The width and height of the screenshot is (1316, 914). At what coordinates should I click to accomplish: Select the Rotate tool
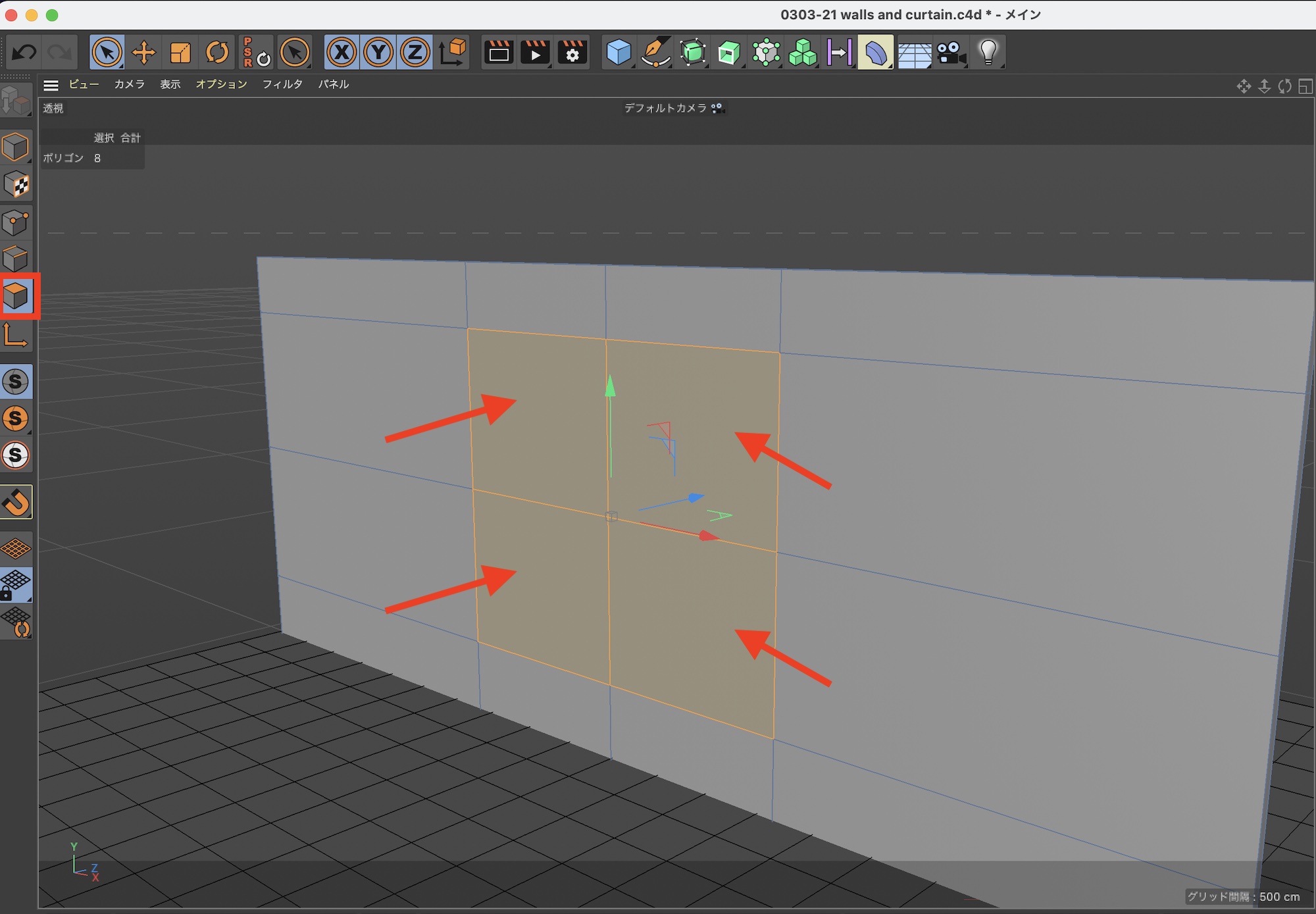point(217,53)
